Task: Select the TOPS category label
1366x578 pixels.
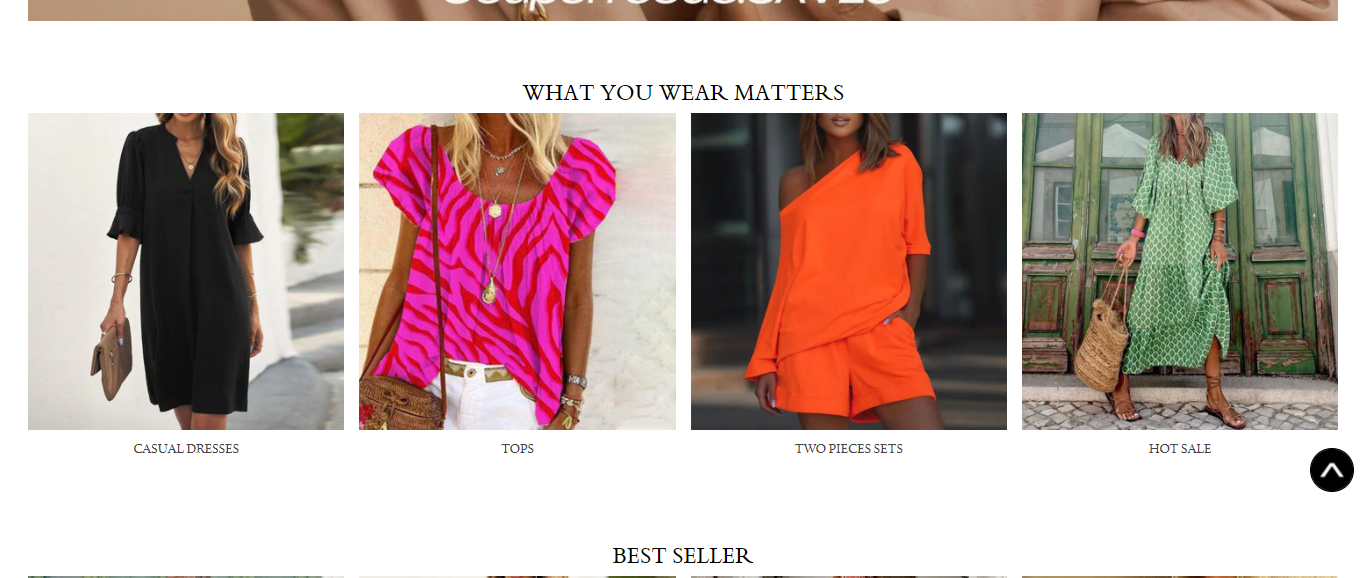Action: pos(518,449)
